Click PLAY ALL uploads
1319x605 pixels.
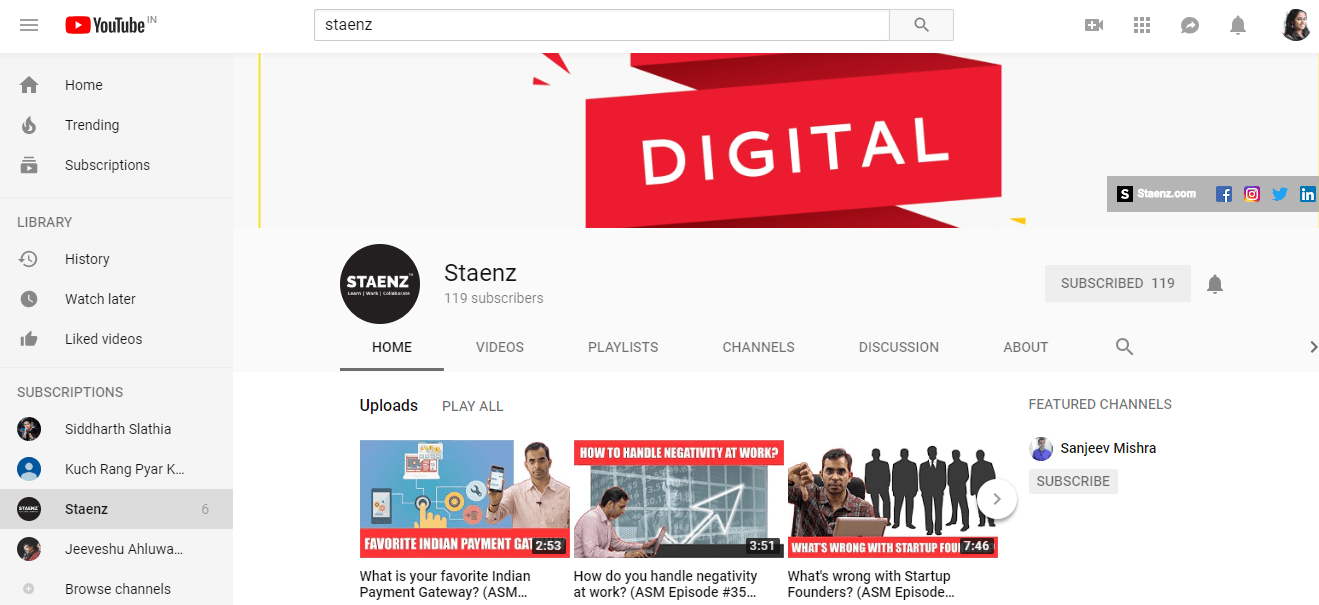(x=473, y=406)
